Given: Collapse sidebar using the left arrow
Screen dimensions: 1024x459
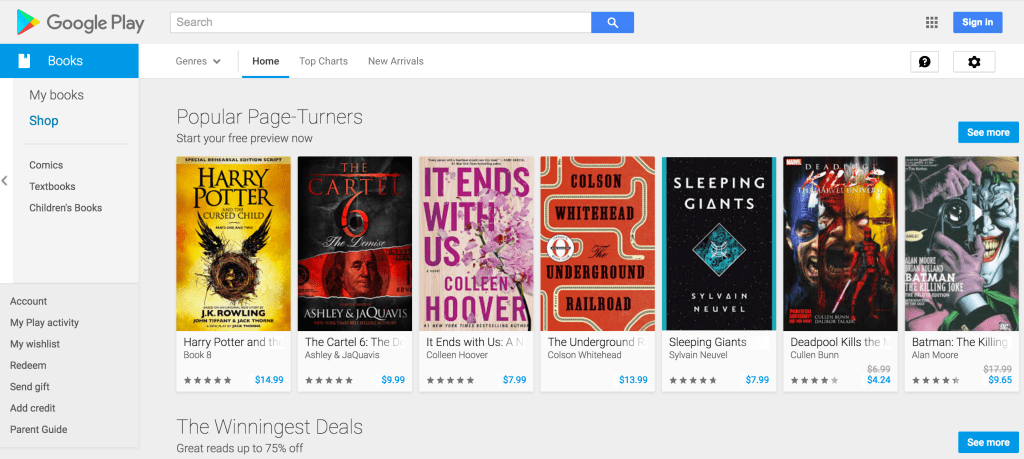Looking at the screenshot, I should coord(5,181).
